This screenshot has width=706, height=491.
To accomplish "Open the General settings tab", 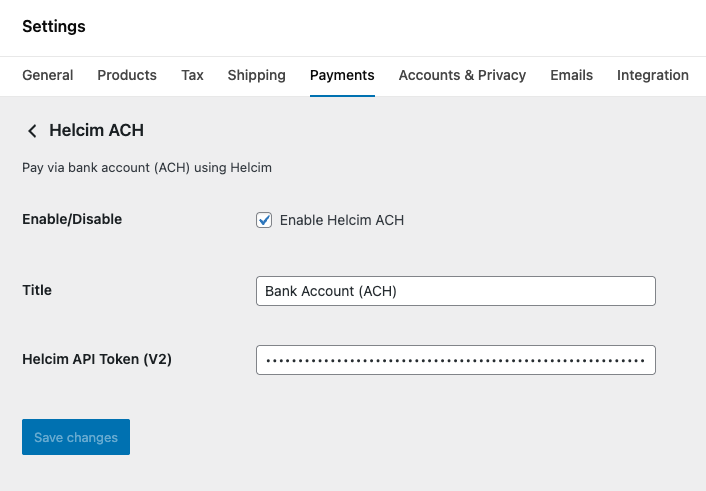I will (47, 75).
